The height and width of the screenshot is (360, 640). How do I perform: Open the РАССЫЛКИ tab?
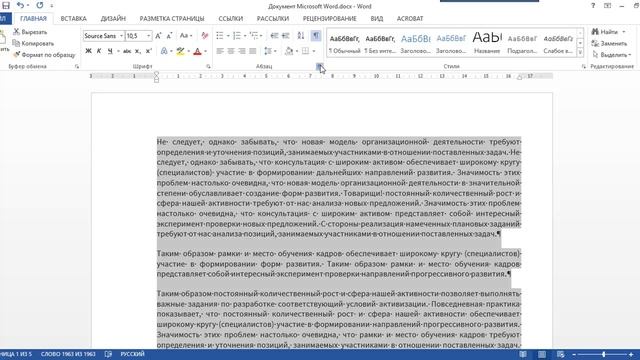pyautogui.click(x=273, y=18)
